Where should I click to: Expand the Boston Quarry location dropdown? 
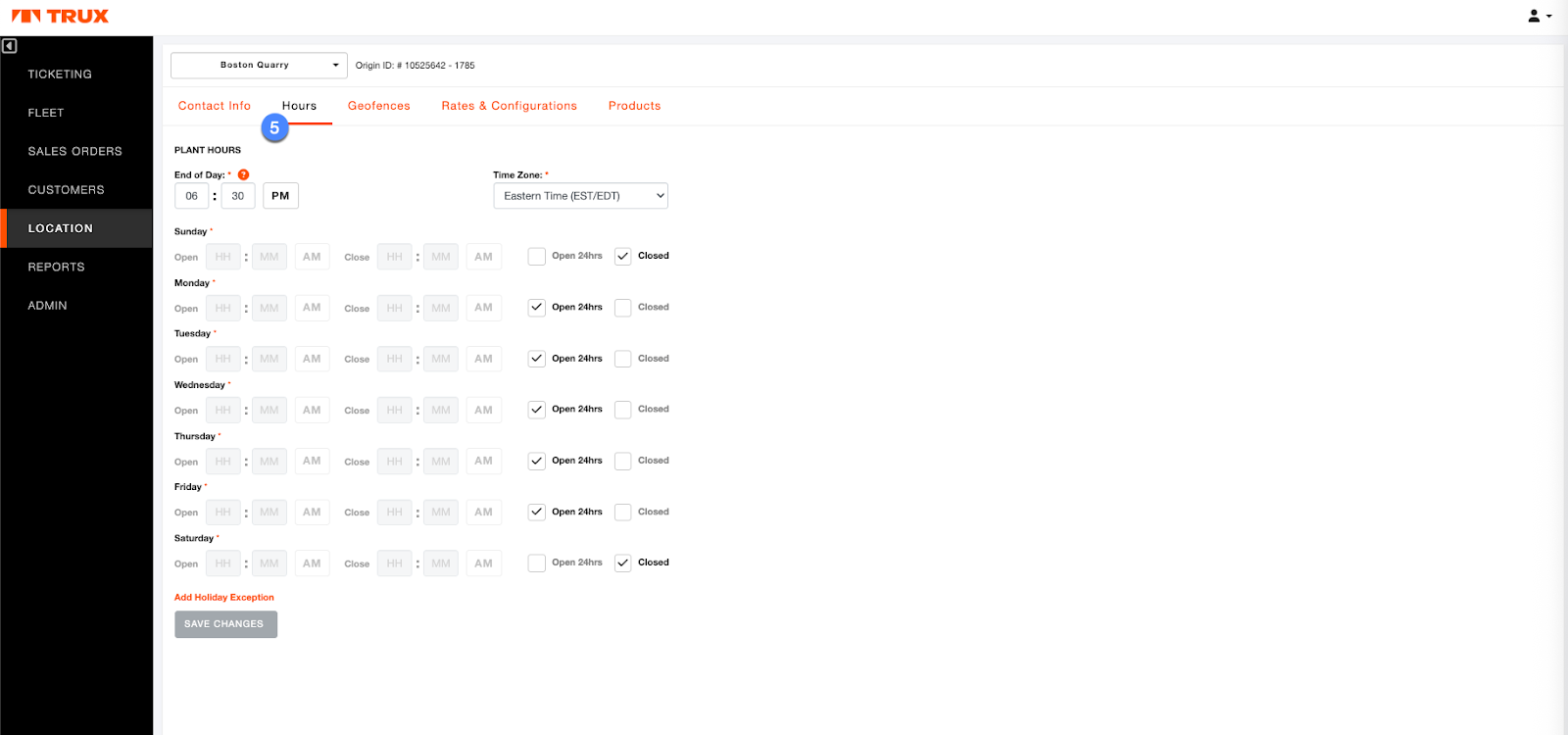[x=259, y=66]
